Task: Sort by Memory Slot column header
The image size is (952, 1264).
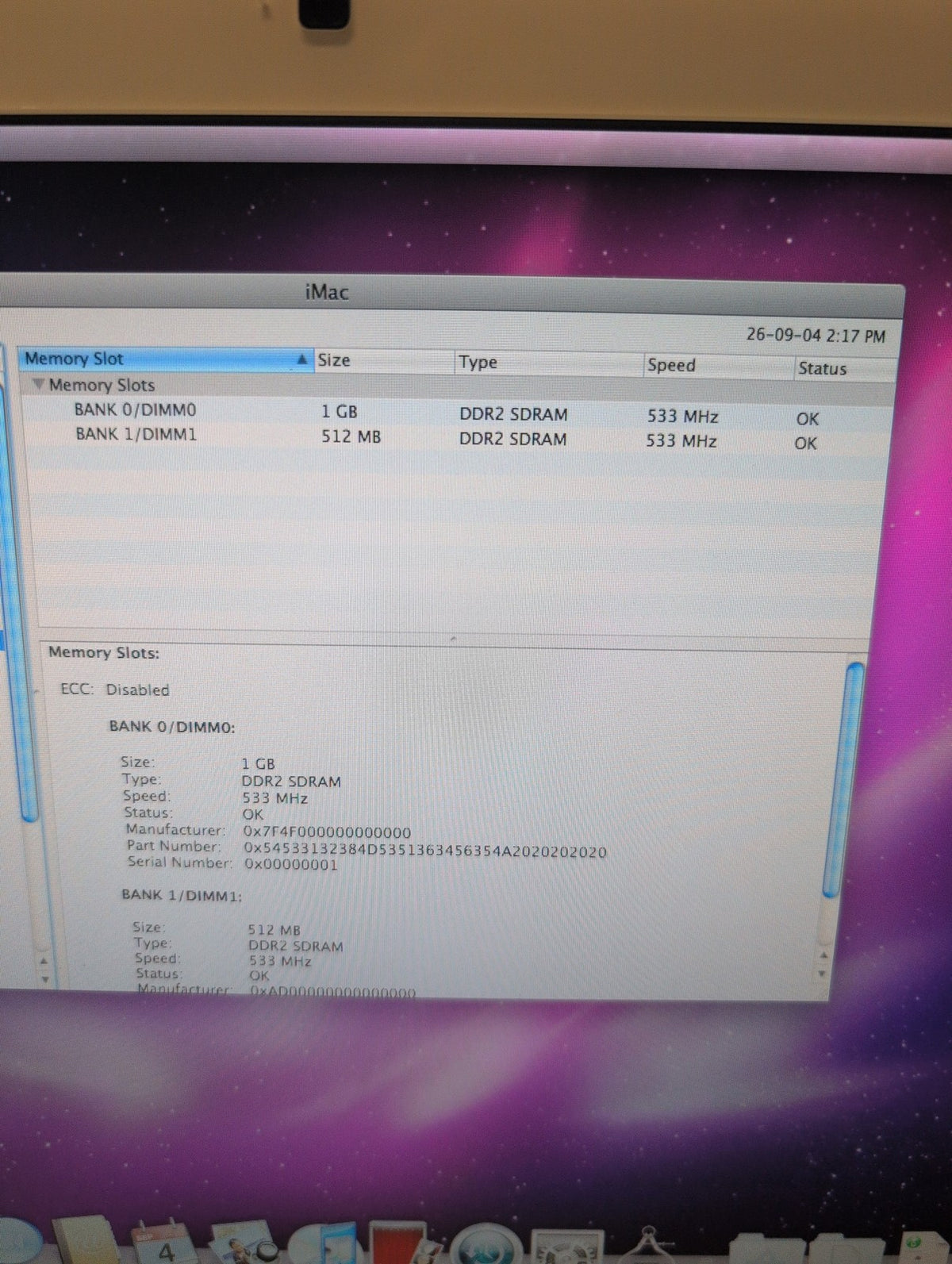Action: pos(165,359)
